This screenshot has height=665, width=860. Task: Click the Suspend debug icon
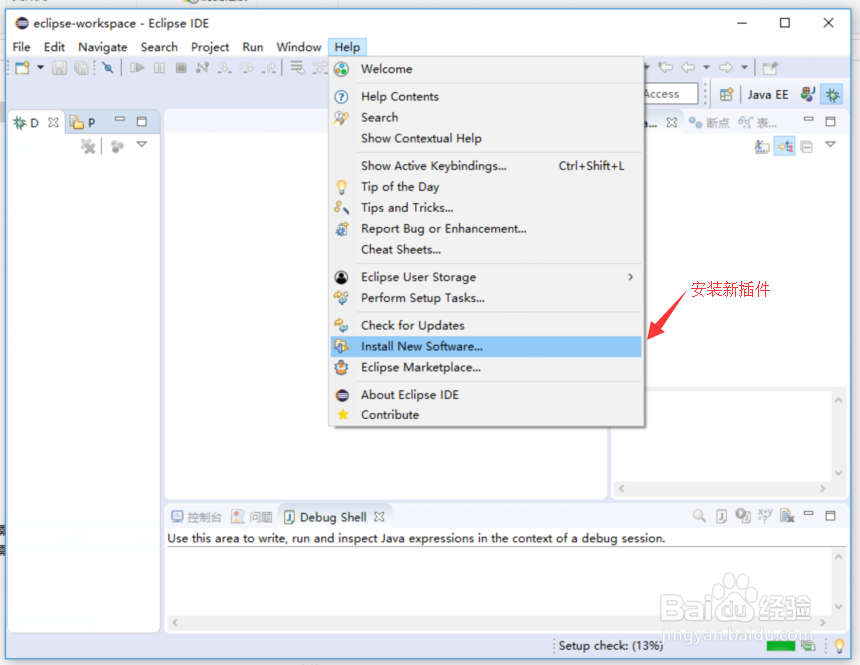(159, 68)
